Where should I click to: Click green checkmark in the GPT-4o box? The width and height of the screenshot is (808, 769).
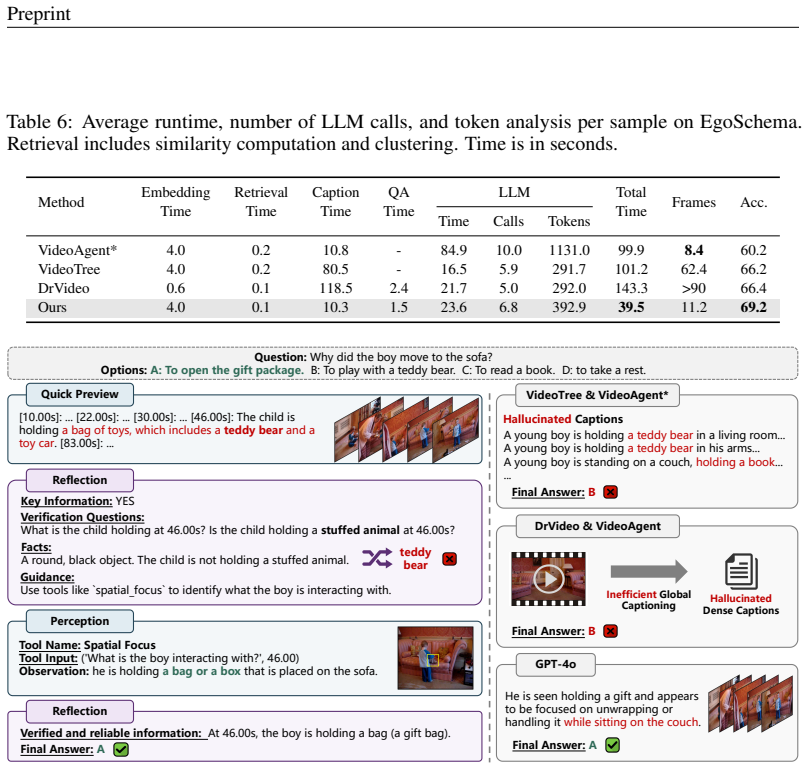[612, 745]
